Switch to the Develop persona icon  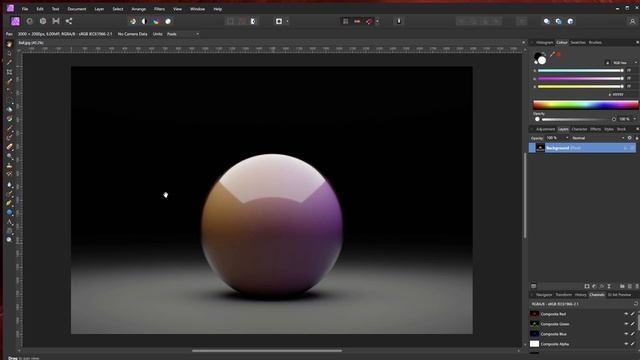click(43, 21)
